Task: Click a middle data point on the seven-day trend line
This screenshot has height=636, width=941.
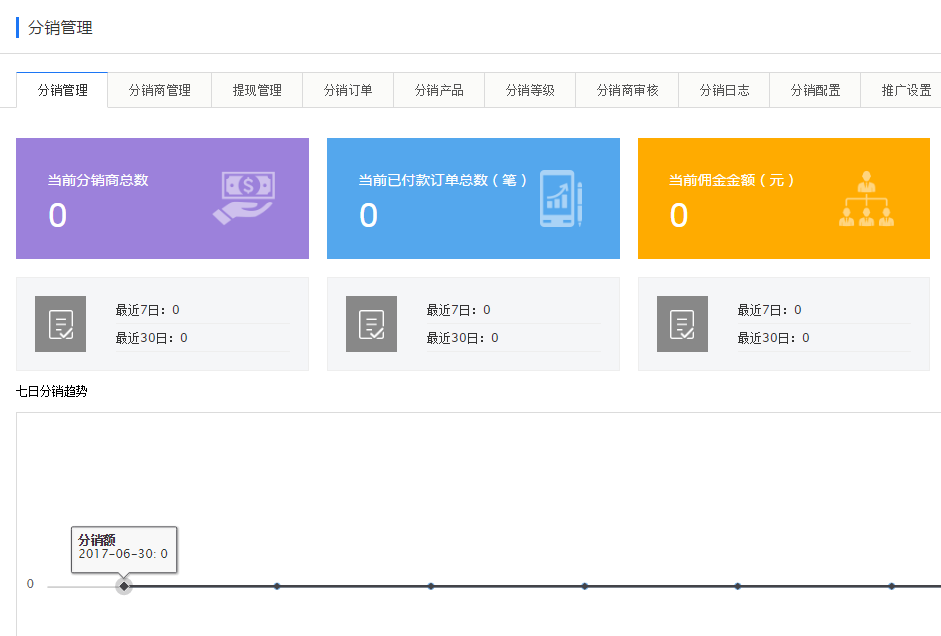Action: [x=430, y=585]
